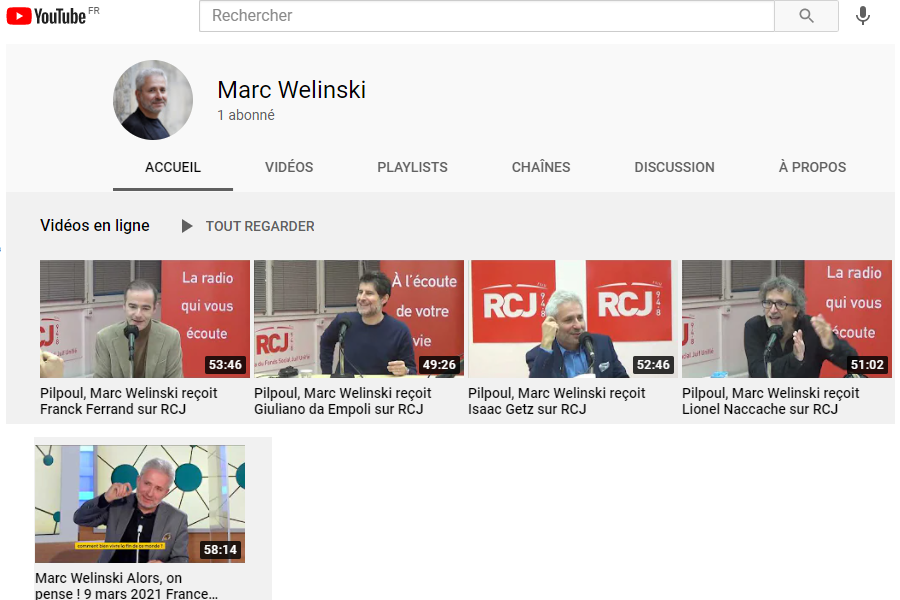Switch to the CHAÎNES tab
Image resolution: width=900 pixels, height=600 pixels.
point(540,167)
